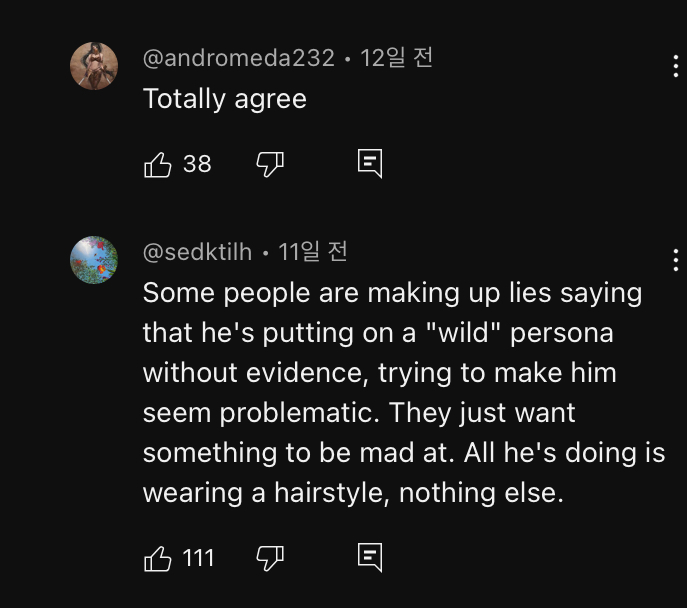Dislike the andromeda232 comment
Viewport: 687px width, 608px height.
point(270,164)
